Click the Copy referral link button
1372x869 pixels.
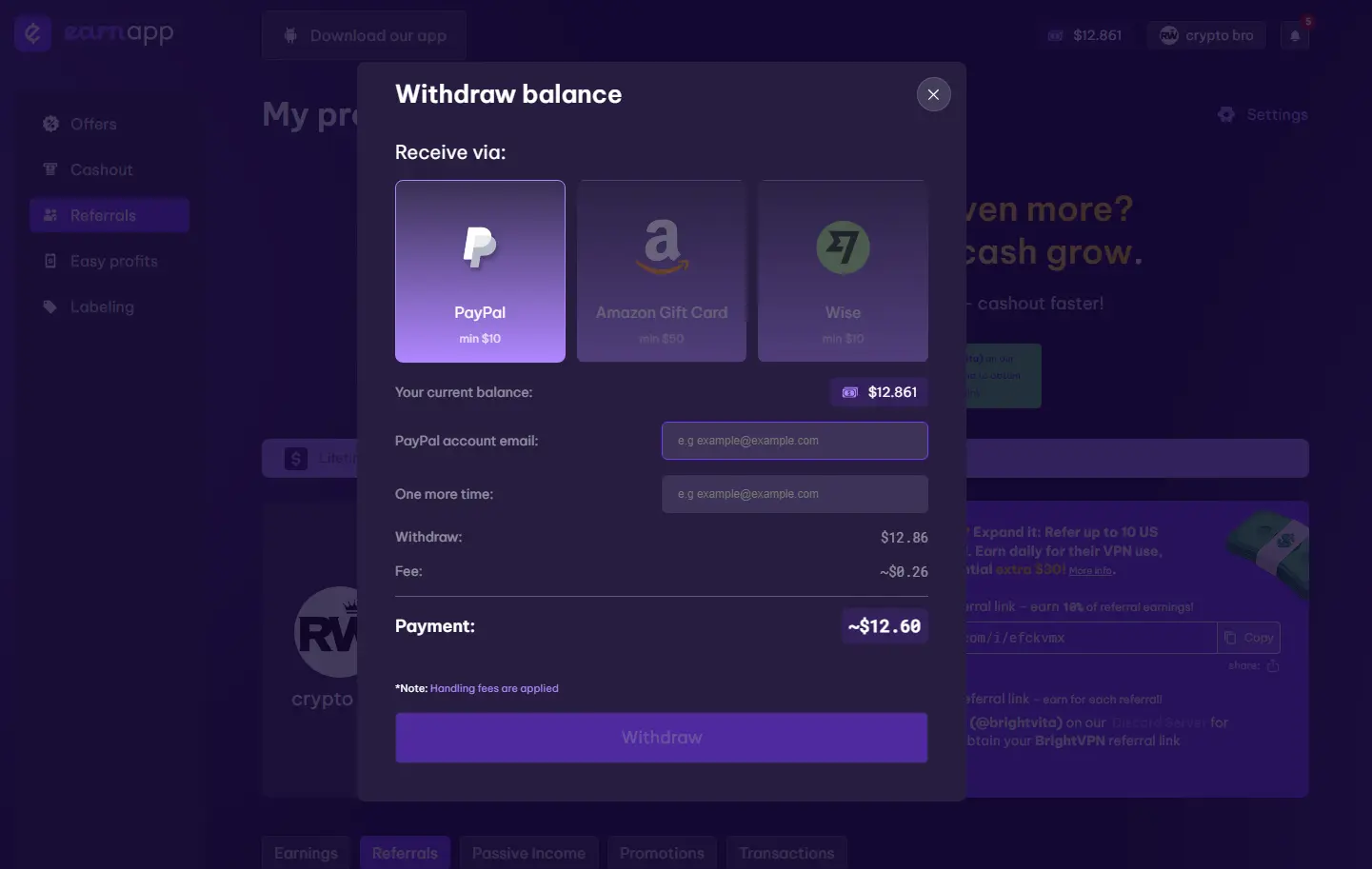click(1249, 638)
